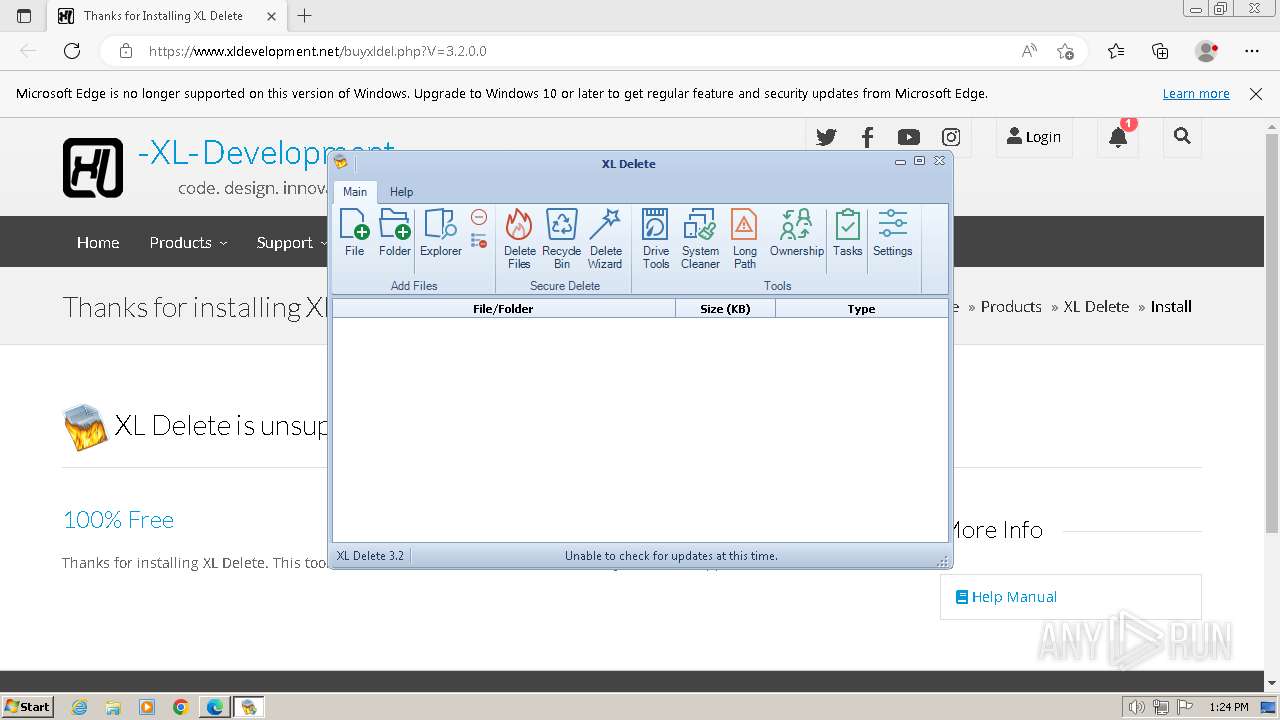Add a file with the File button
The image size is (1280, 720).
pos(354,233)
